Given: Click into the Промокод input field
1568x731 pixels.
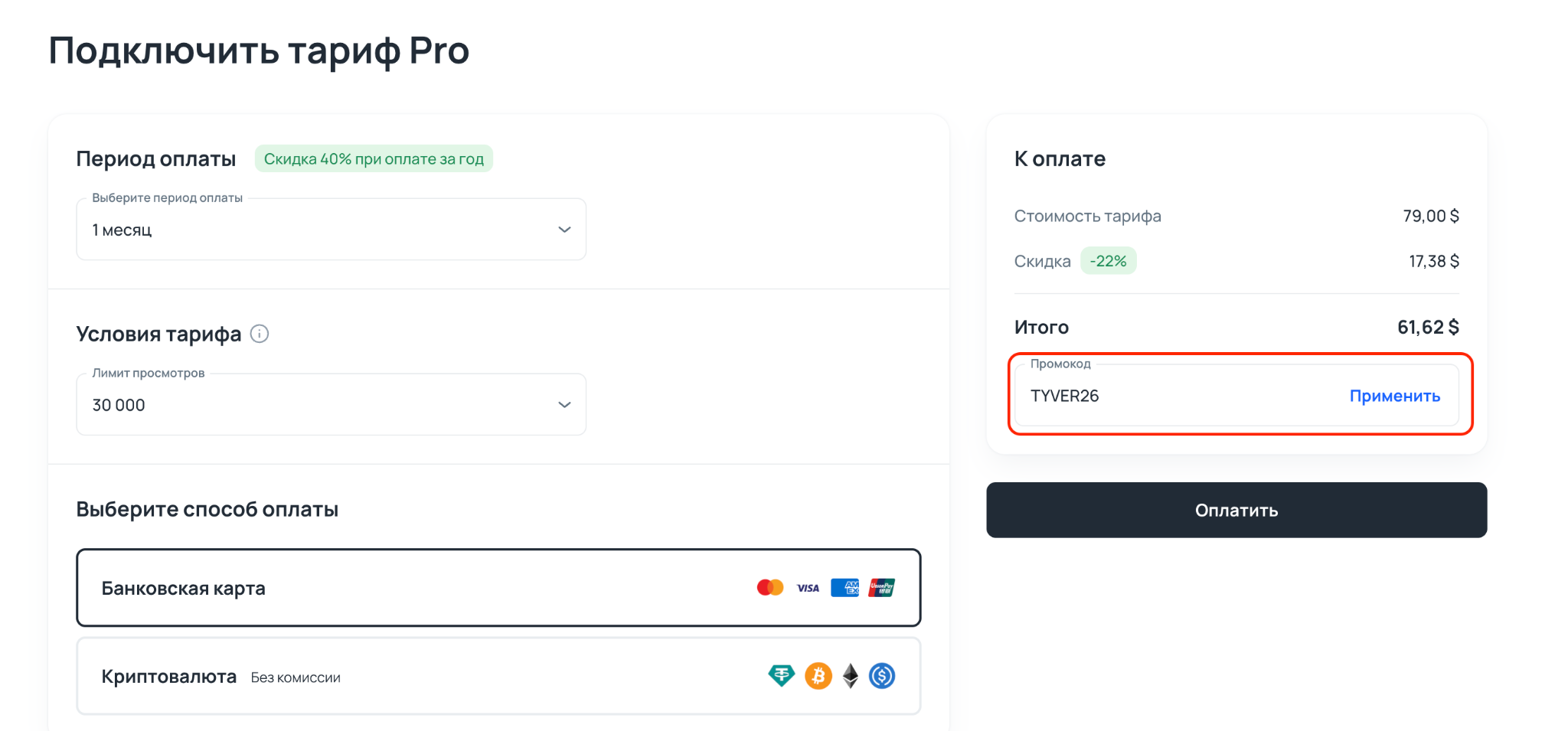Looking at the screenshot, I should coord(1179,396).
